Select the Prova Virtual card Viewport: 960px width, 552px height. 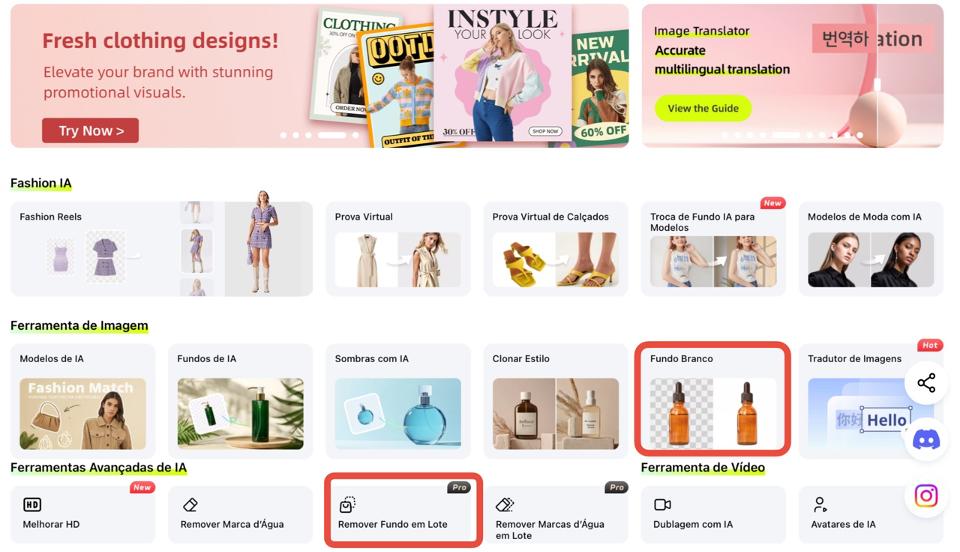398,249
